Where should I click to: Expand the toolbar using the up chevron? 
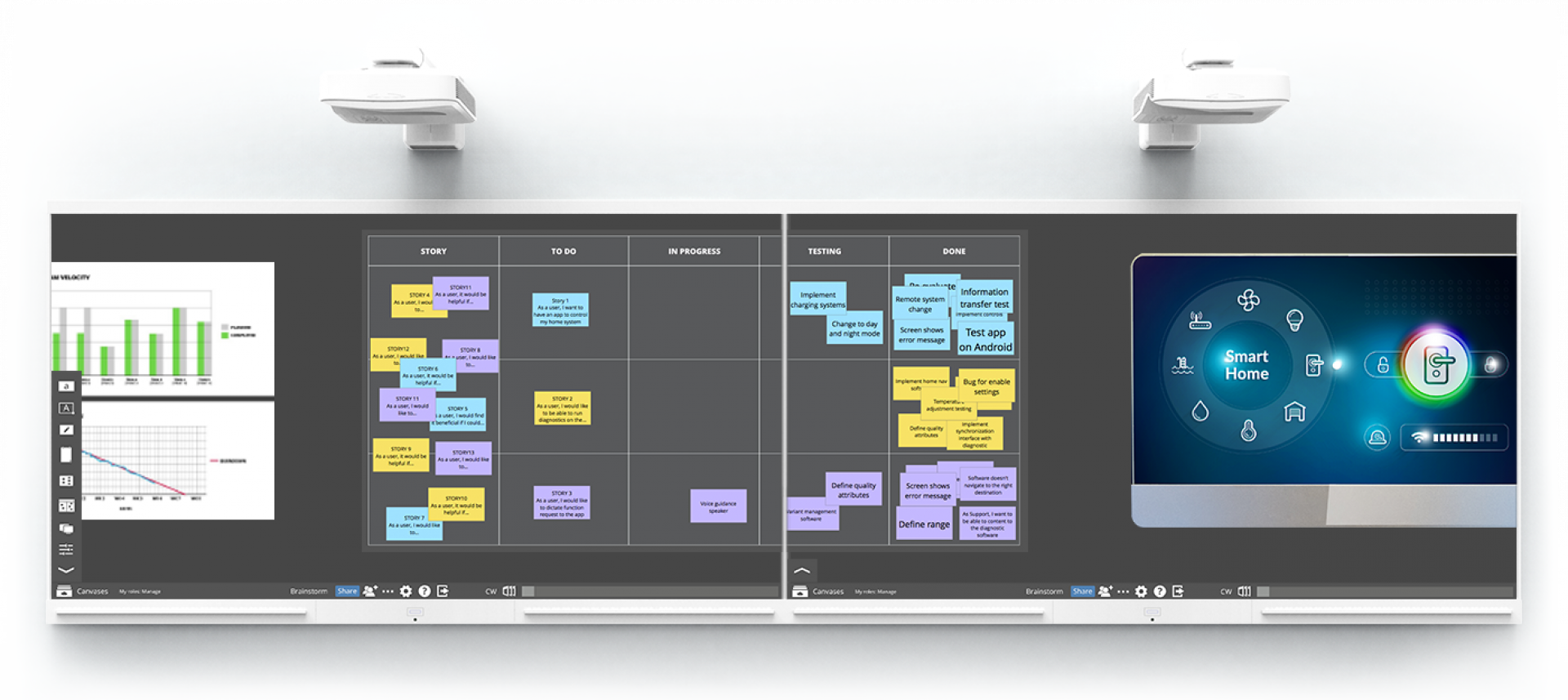(802, 570)
